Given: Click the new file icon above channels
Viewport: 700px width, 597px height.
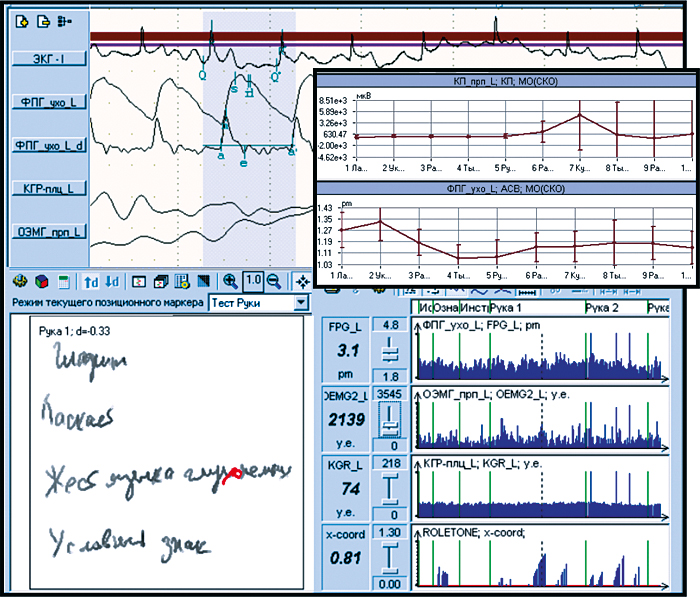Looking at the screenshot, I should tap(23, 21).
